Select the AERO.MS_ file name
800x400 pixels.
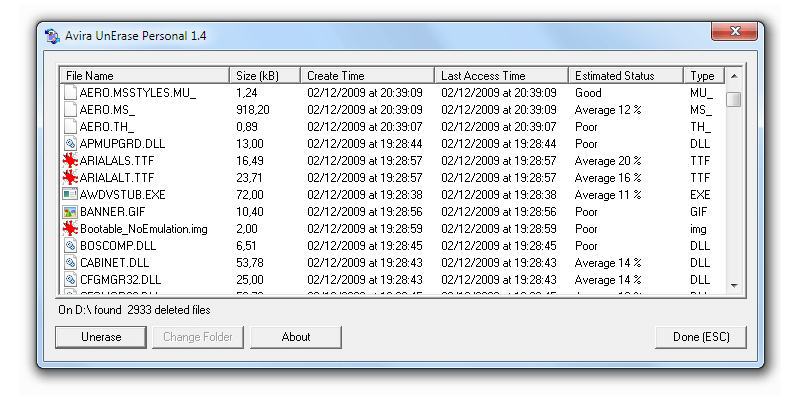(107, 110)
